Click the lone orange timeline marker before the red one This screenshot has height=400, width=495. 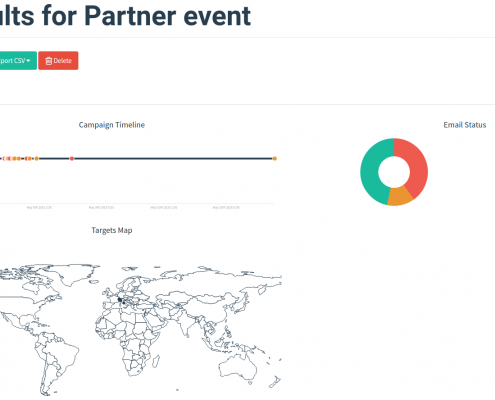click(37, 159)
